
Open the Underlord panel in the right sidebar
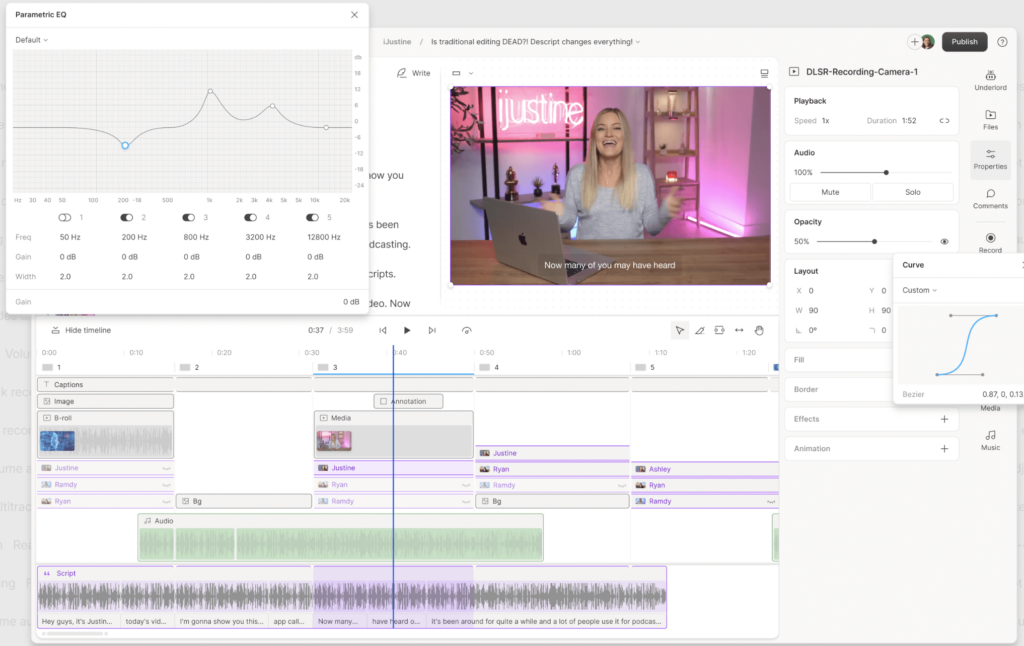tap(990, 80)
